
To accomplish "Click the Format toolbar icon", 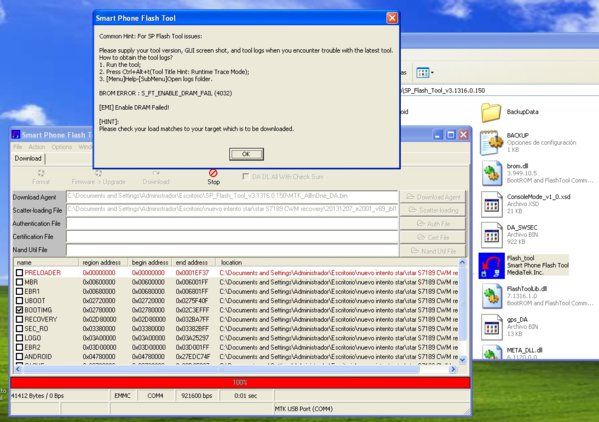I will pos(41,173).
